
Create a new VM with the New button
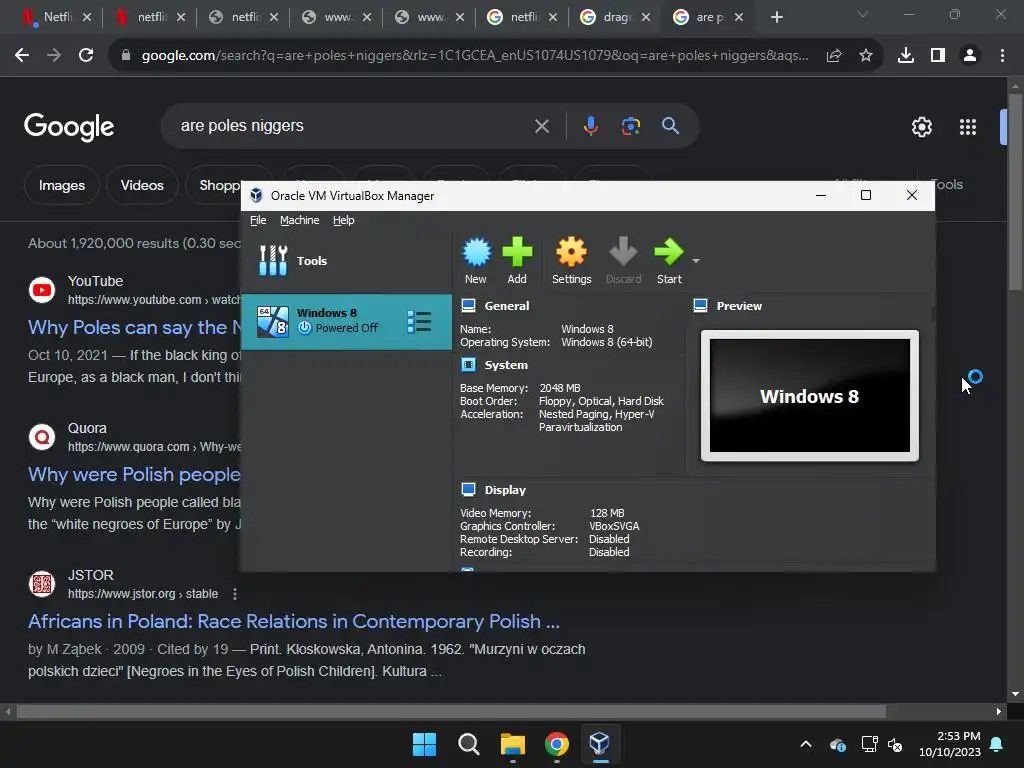coord(476,261)
